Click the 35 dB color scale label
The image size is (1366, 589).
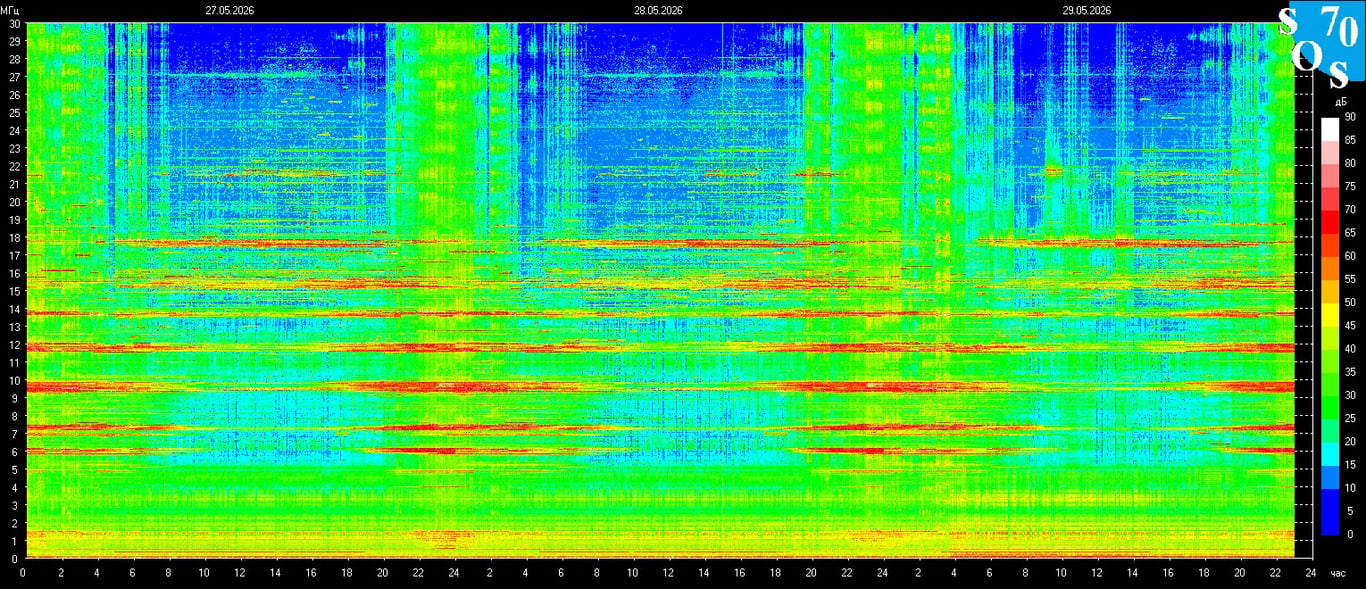pyautogui.click(x=1349, y=372)
